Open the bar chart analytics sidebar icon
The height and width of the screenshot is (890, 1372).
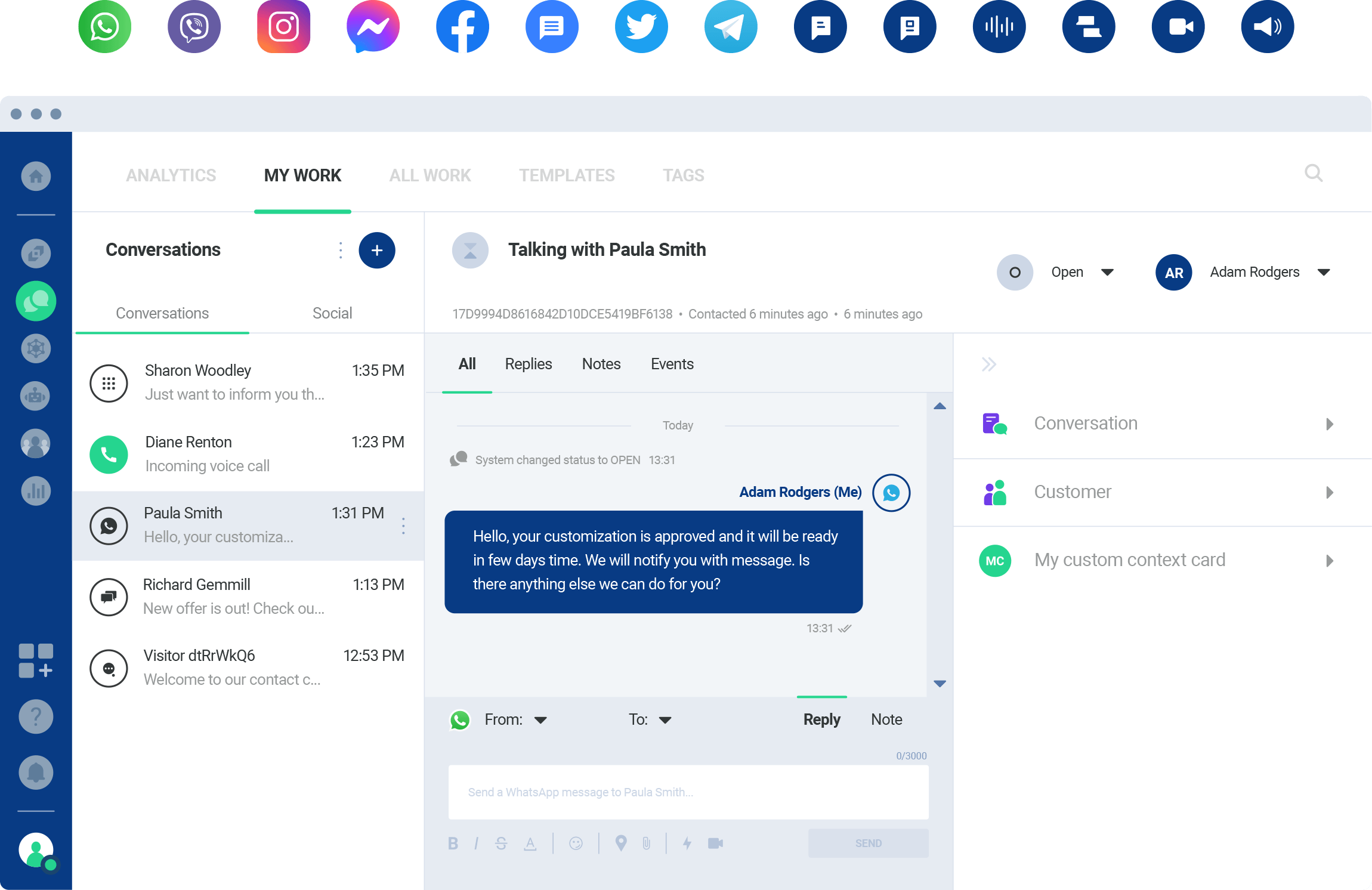[x=36, y=491]
